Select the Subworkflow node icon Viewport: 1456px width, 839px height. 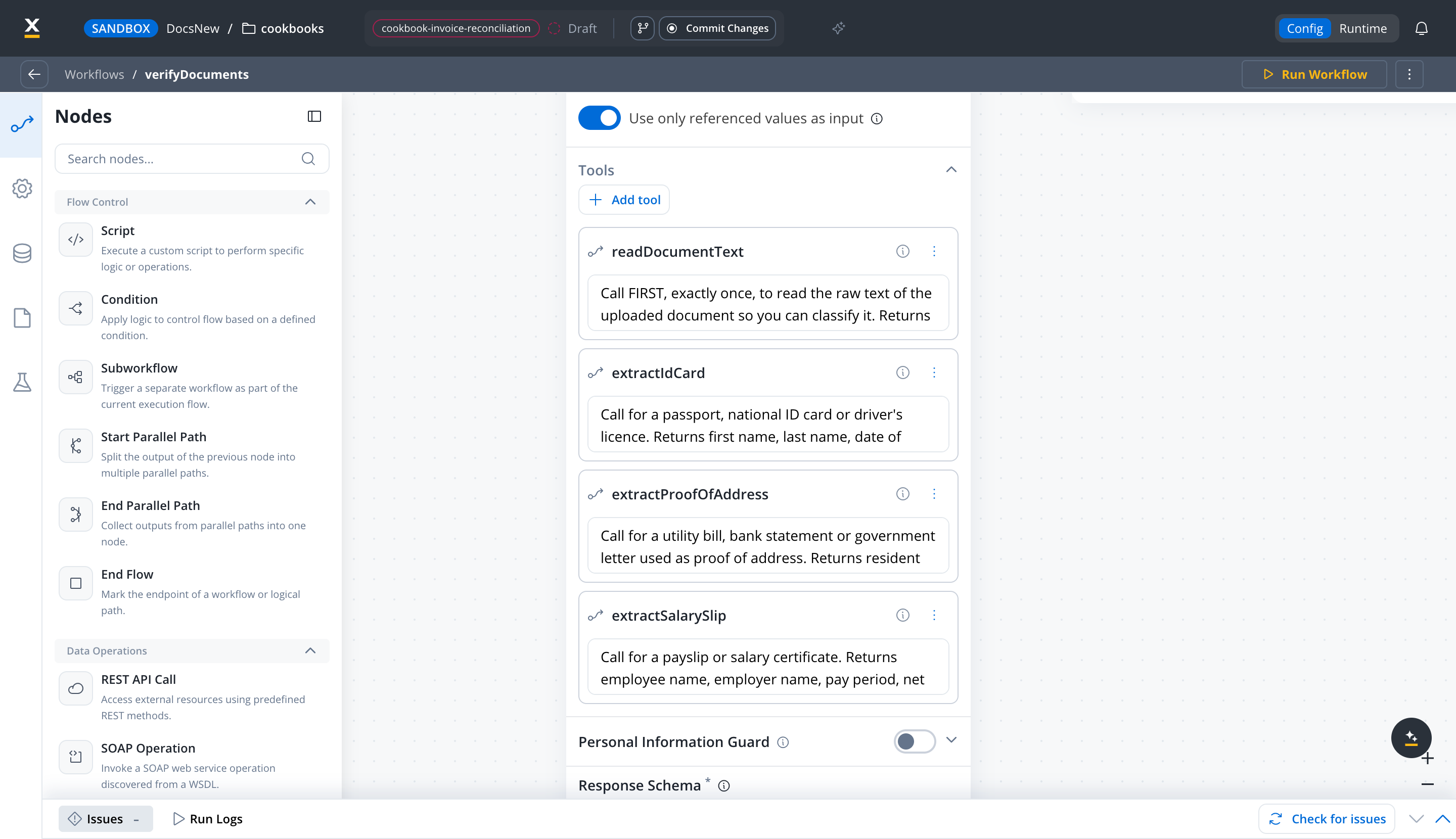click(x=75, y=378)
